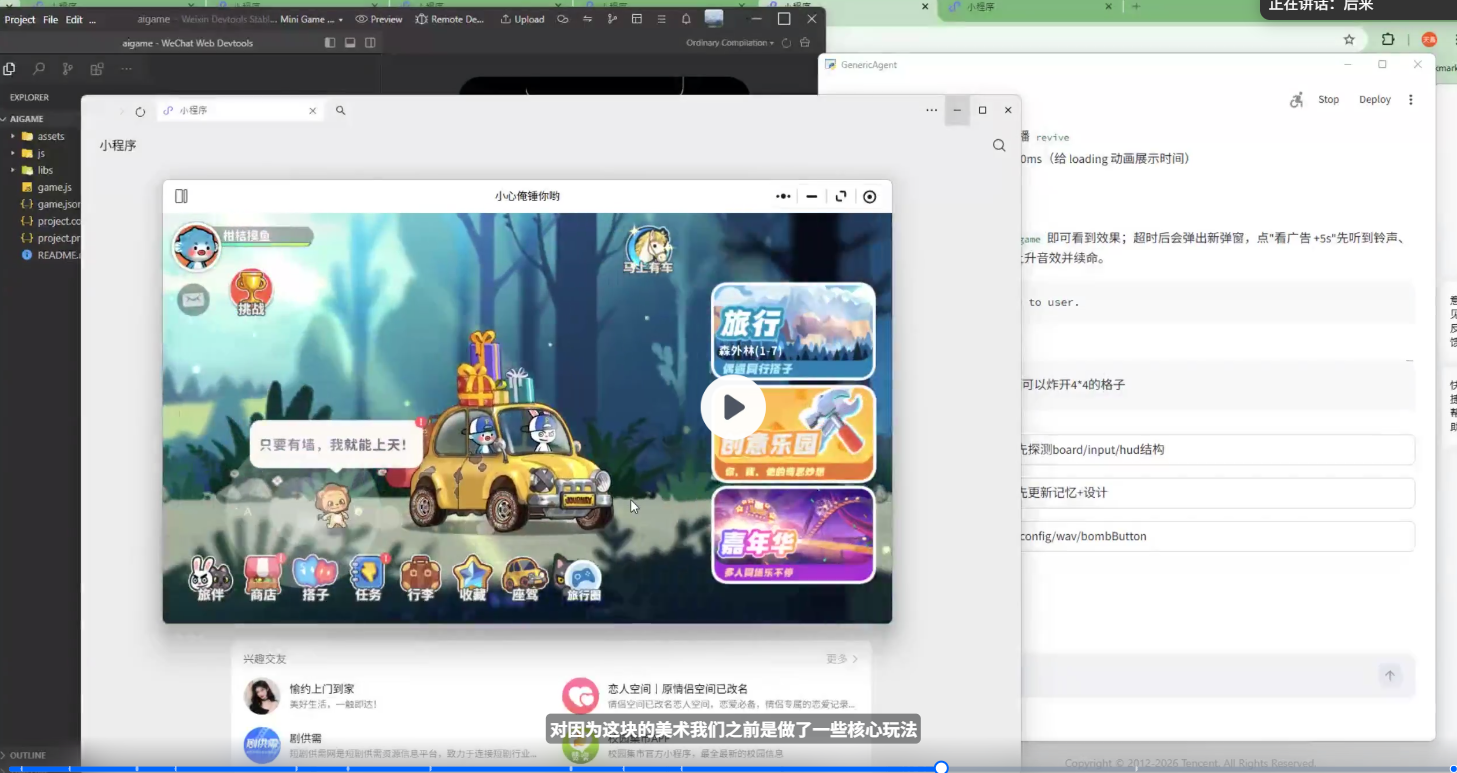Viewport: 1457px width, 773px height.
Task: Toggle the sidebar panel icon in game header
Action: pos(181,196)
